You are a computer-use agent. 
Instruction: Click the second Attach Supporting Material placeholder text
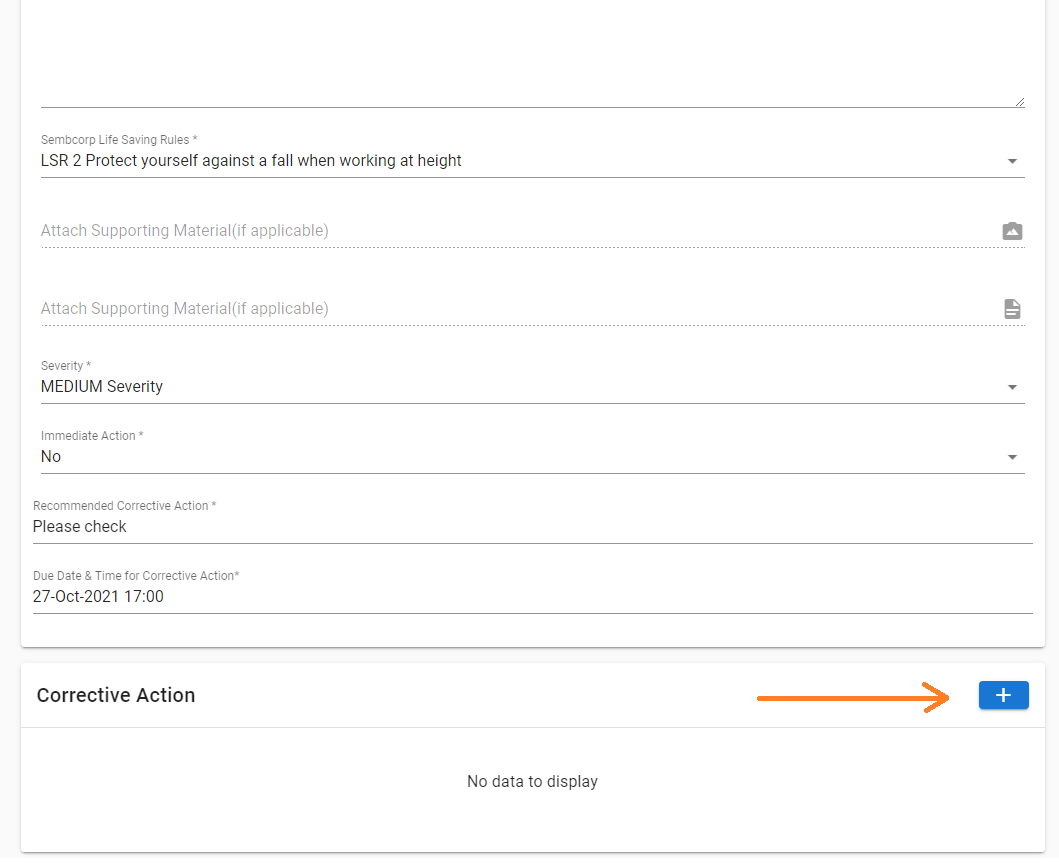[x=184, y=309]
